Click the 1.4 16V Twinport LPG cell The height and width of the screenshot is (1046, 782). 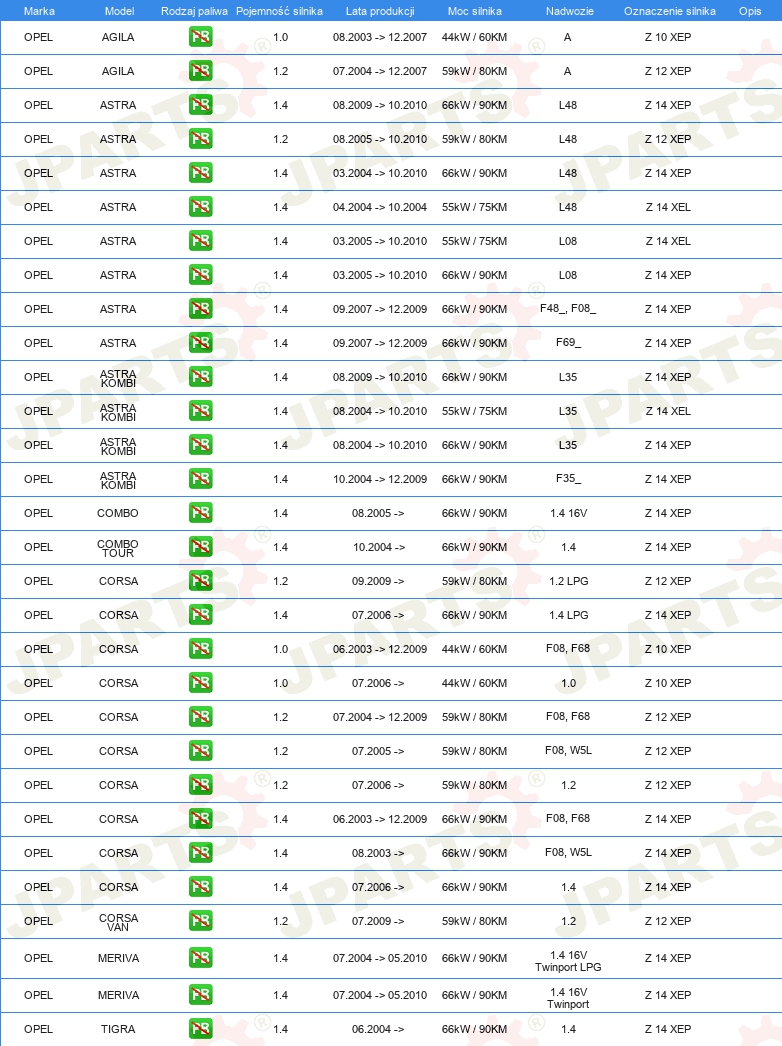(568, 961)
